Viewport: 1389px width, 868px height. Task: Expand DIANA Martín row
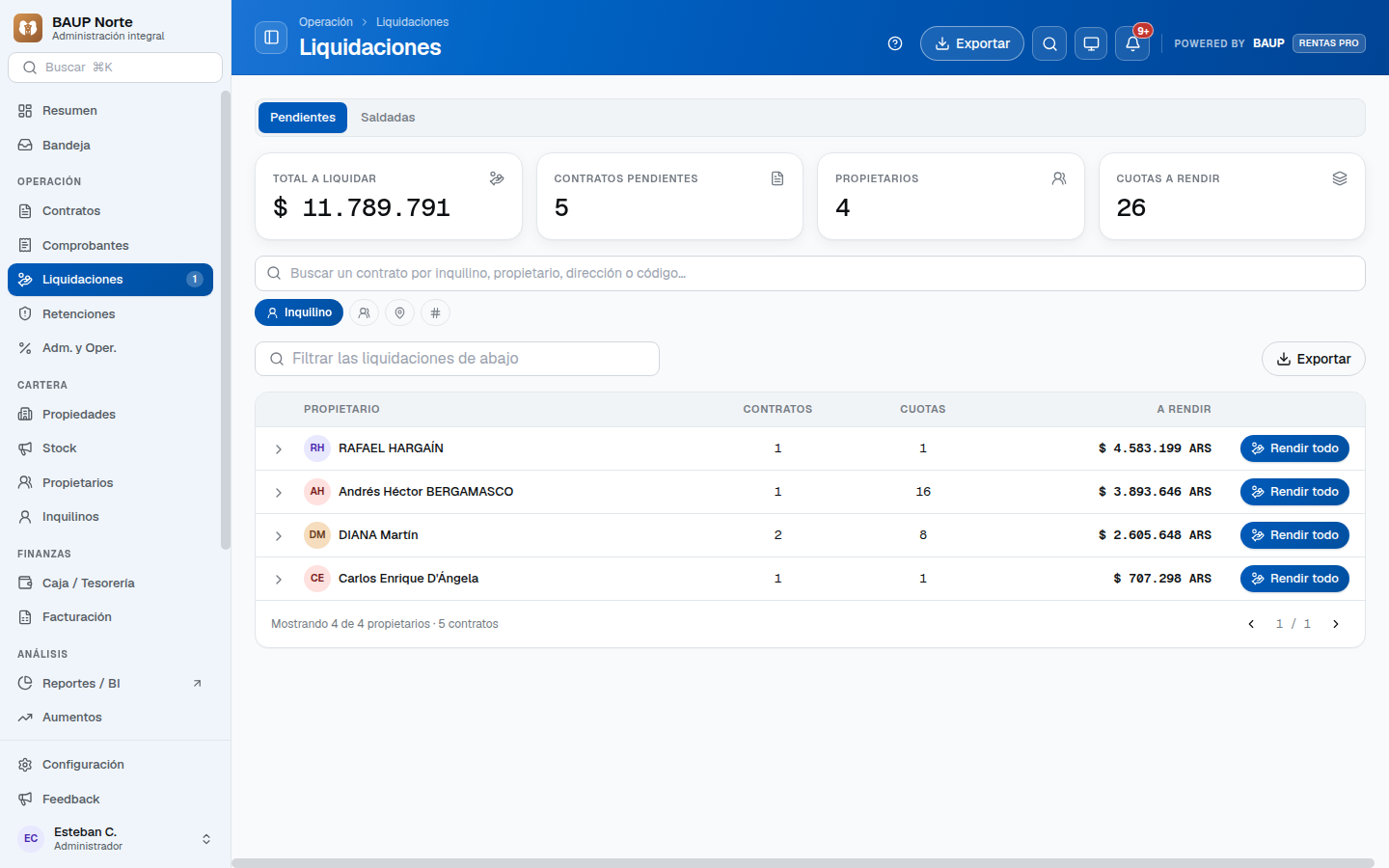coord(279,536)
